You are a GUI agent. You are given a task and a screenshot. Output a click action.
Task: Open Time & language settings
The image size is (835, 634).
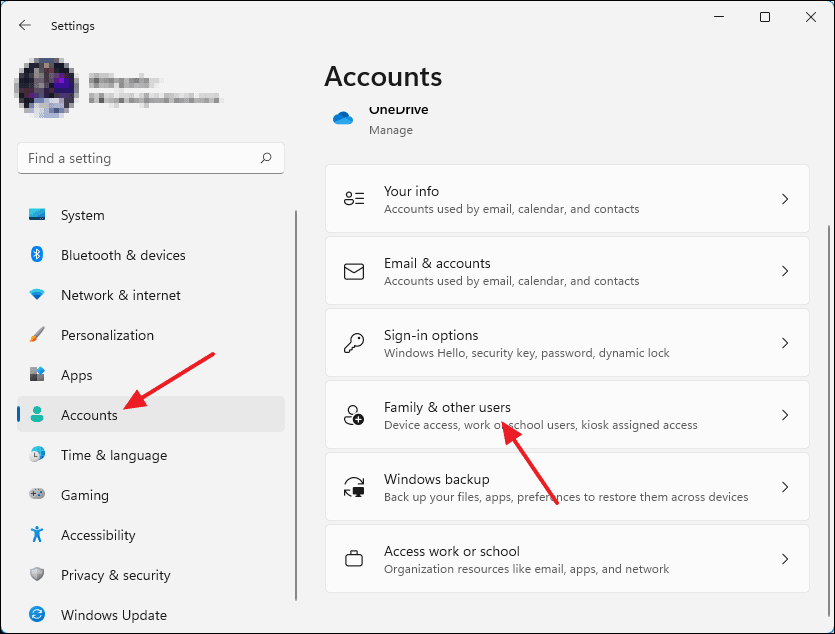(151, 455)
